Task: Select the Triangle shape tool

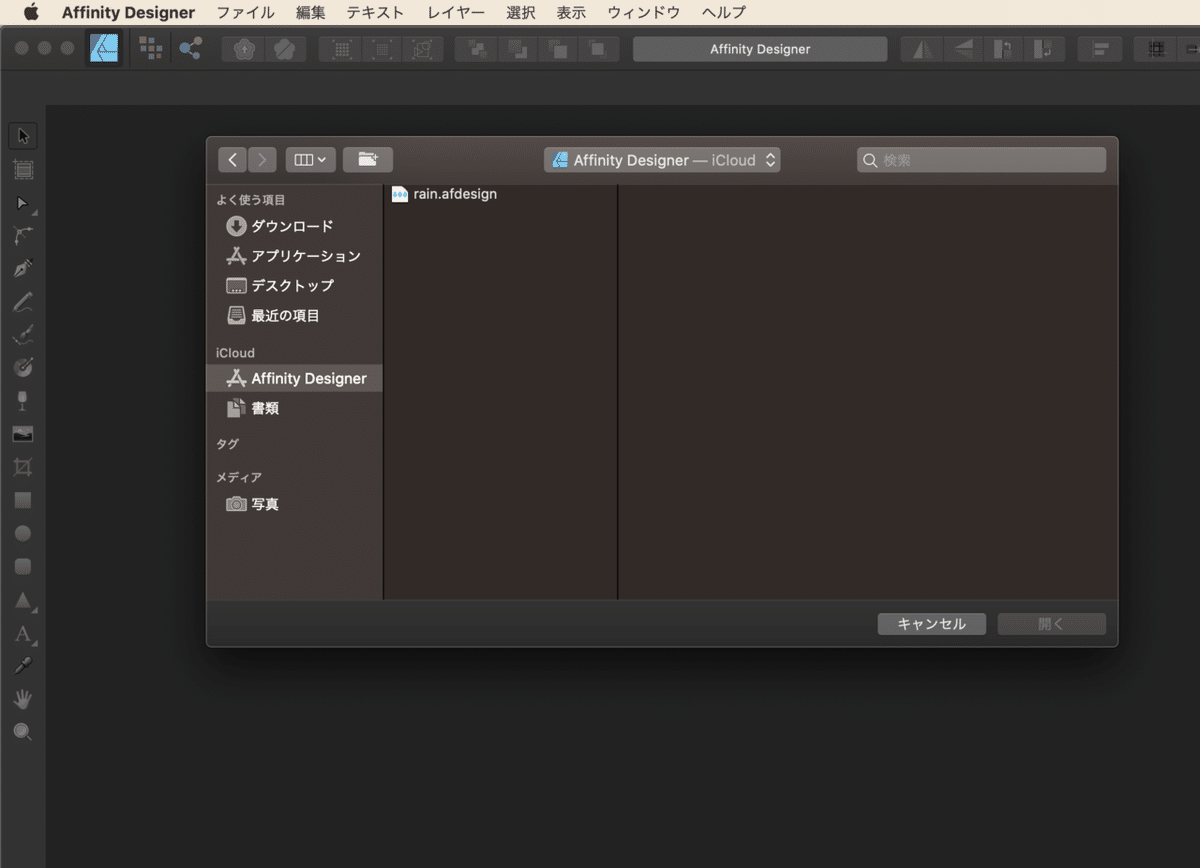Action: pyautogui.click(x=23, y=600)
